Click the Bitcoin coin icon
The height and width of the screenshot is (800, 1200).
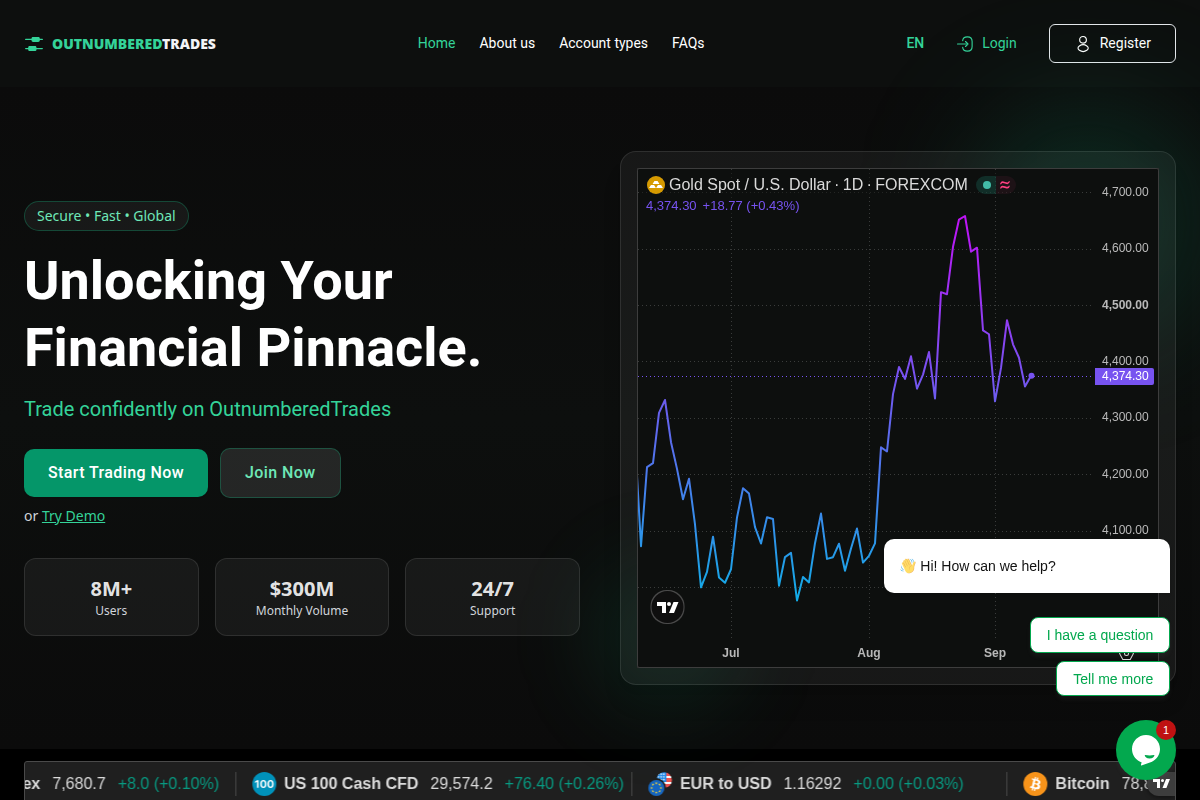pyautogui.click(x=1035, y=784)
